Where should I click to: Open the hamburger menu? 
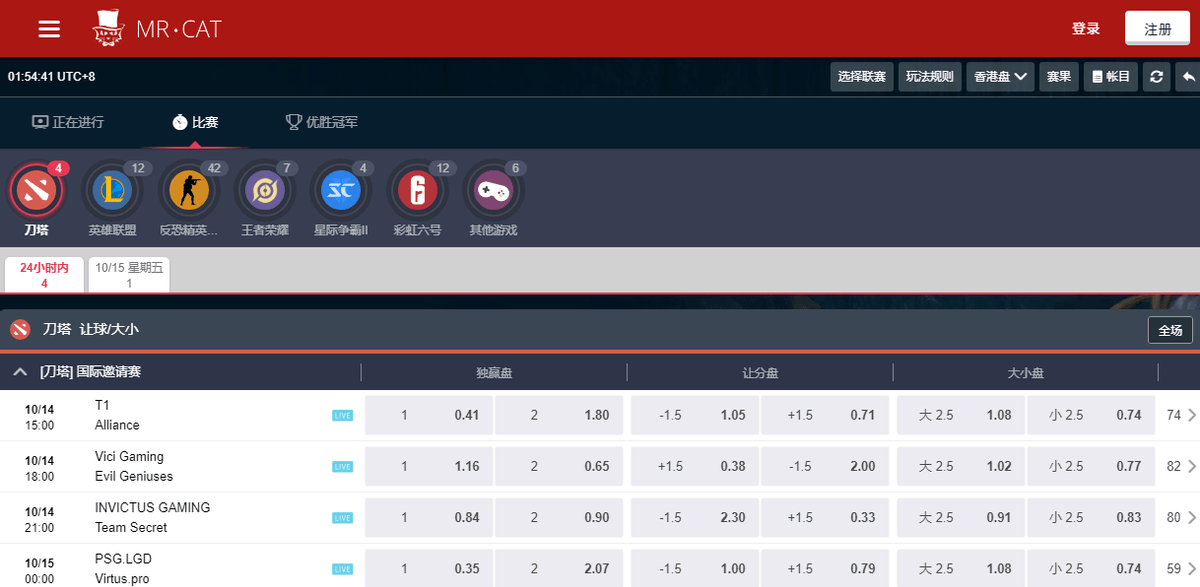pos(49,29)
